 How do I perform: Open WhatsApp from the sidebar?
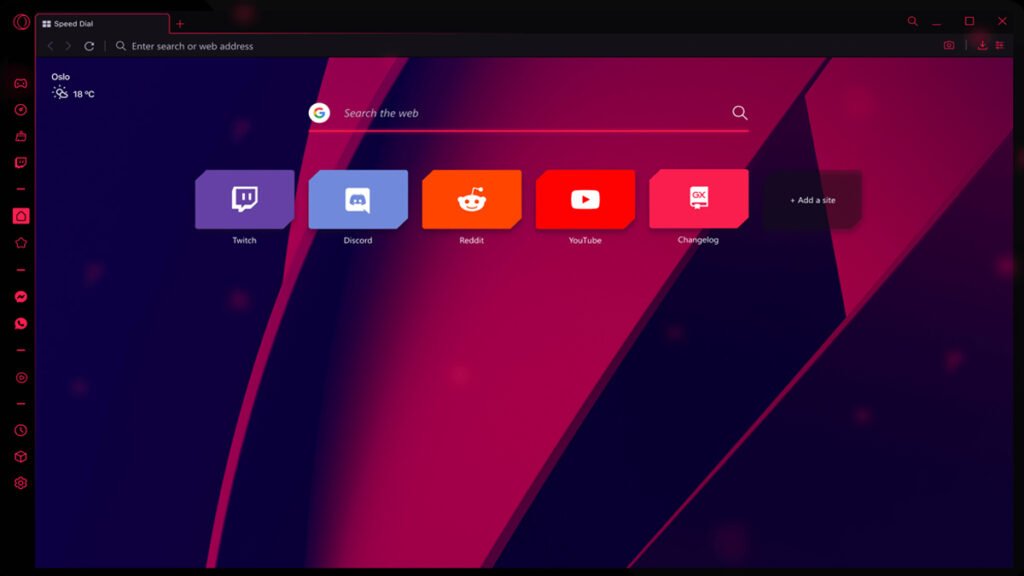20,322
